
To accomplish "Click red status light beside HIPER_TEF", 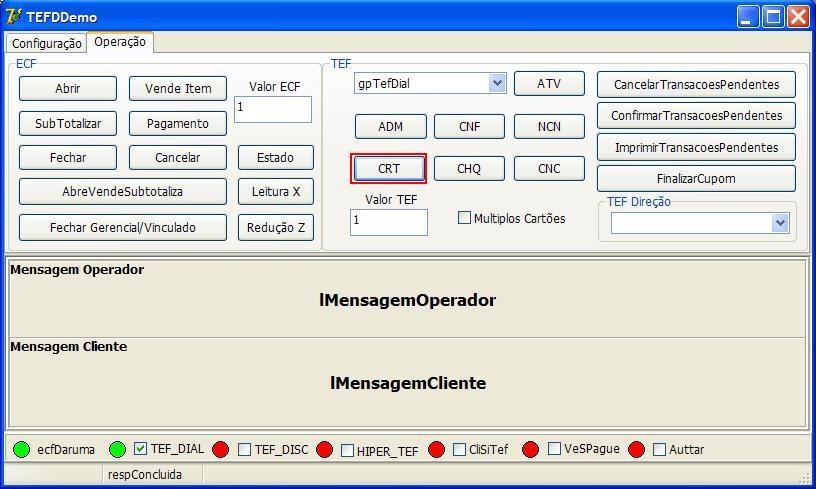I will tap(324, 449).
